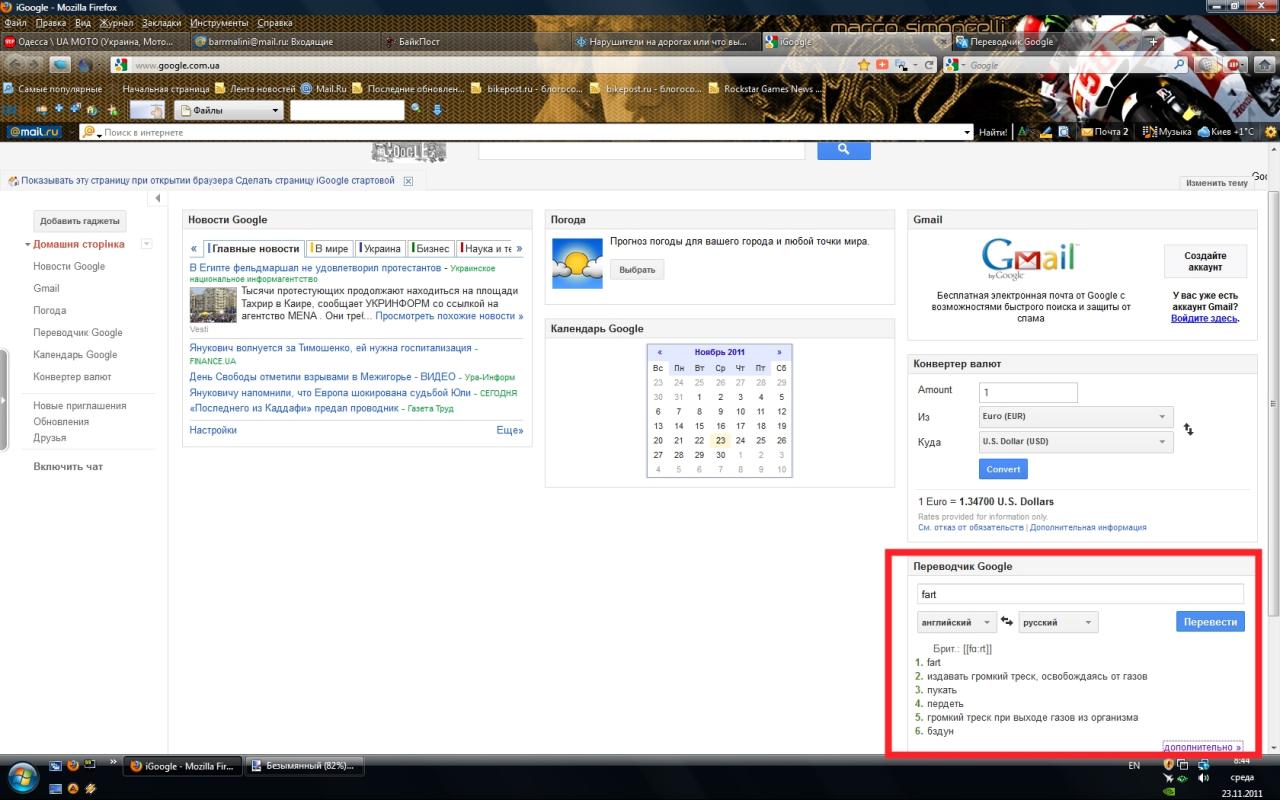Click the translator text field containing fart
This screenshot has width=1280, height=800.
(x=1080, y=594)
